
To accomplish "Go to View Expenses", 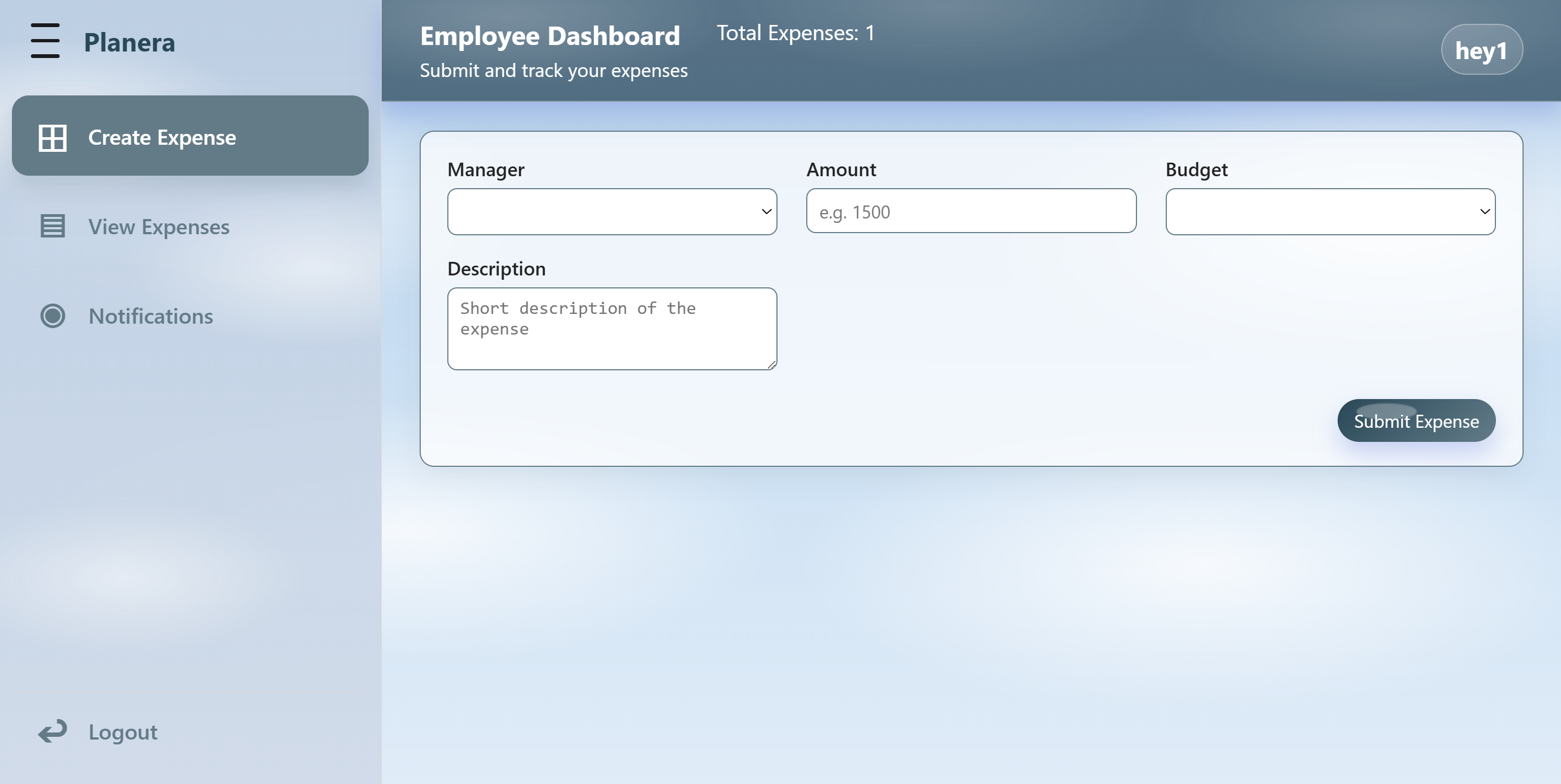I will 190,227.
